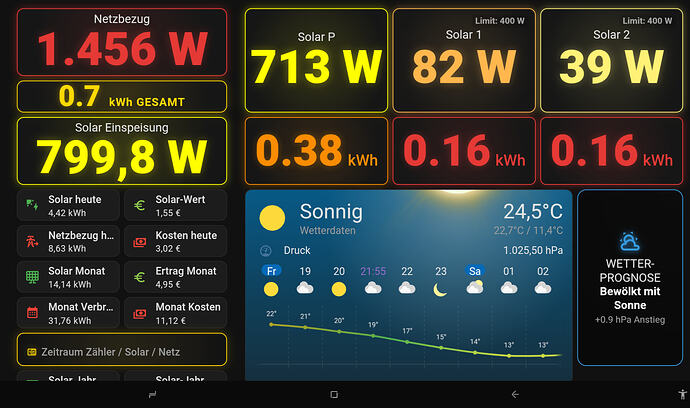
Task: Click the Kosten heute 3,02 € value
Action: click(168, 249)
